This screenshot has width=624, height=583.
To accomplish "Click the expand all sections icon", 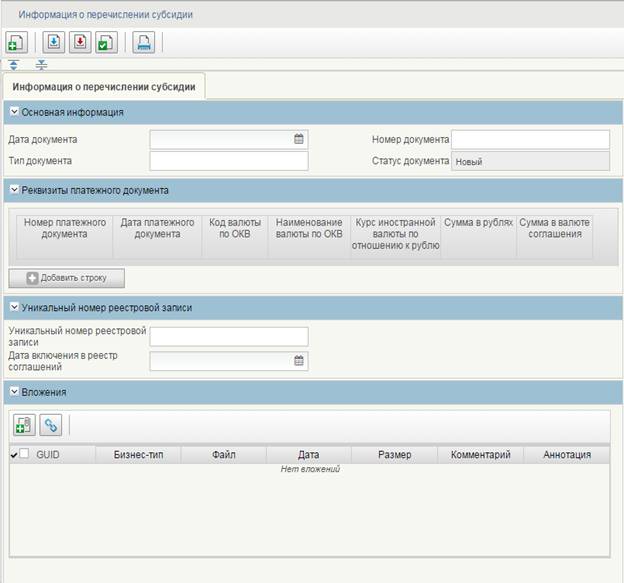I will click(14, 65).
